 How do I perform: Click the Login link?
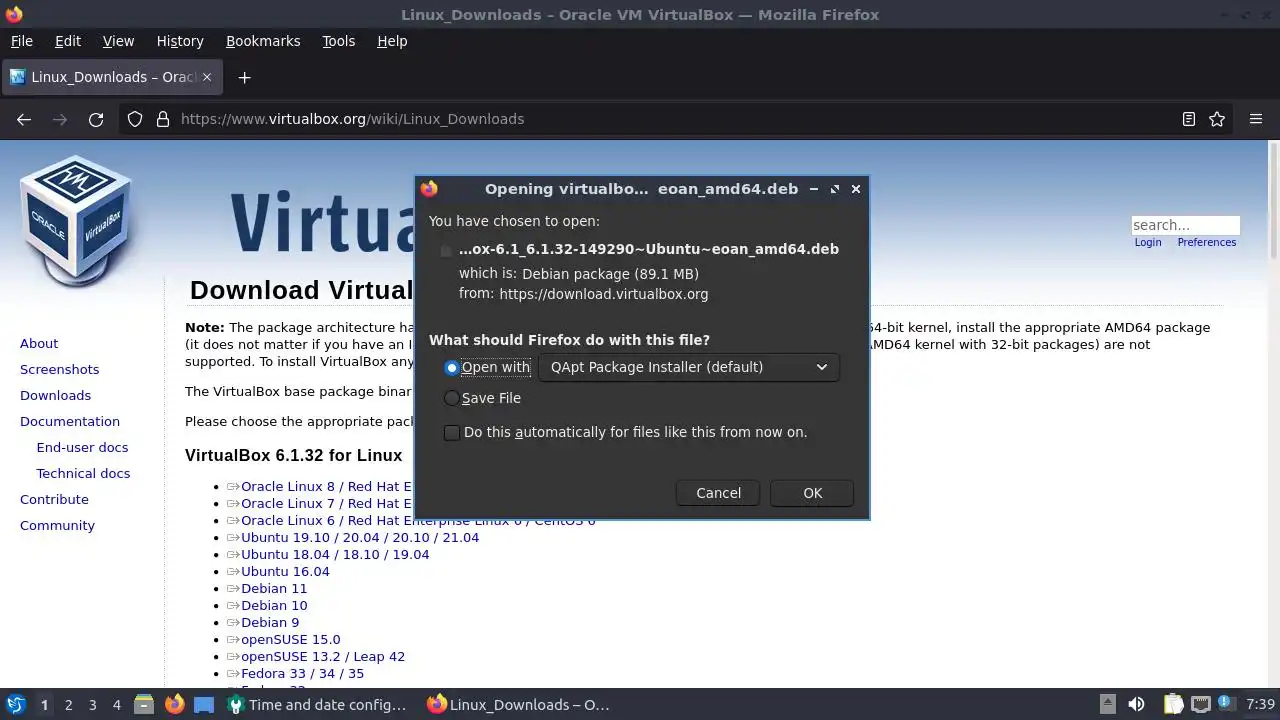1148,242
